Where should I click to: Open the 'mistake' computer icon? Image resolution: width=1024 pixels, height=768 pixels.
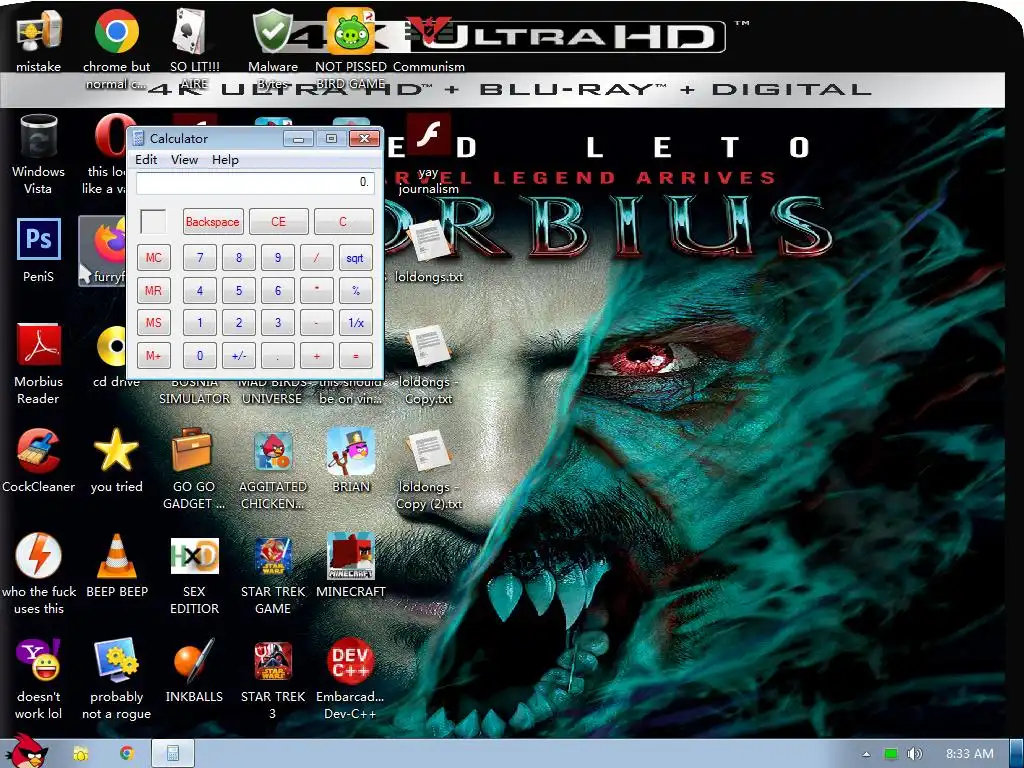click(39, 41)
